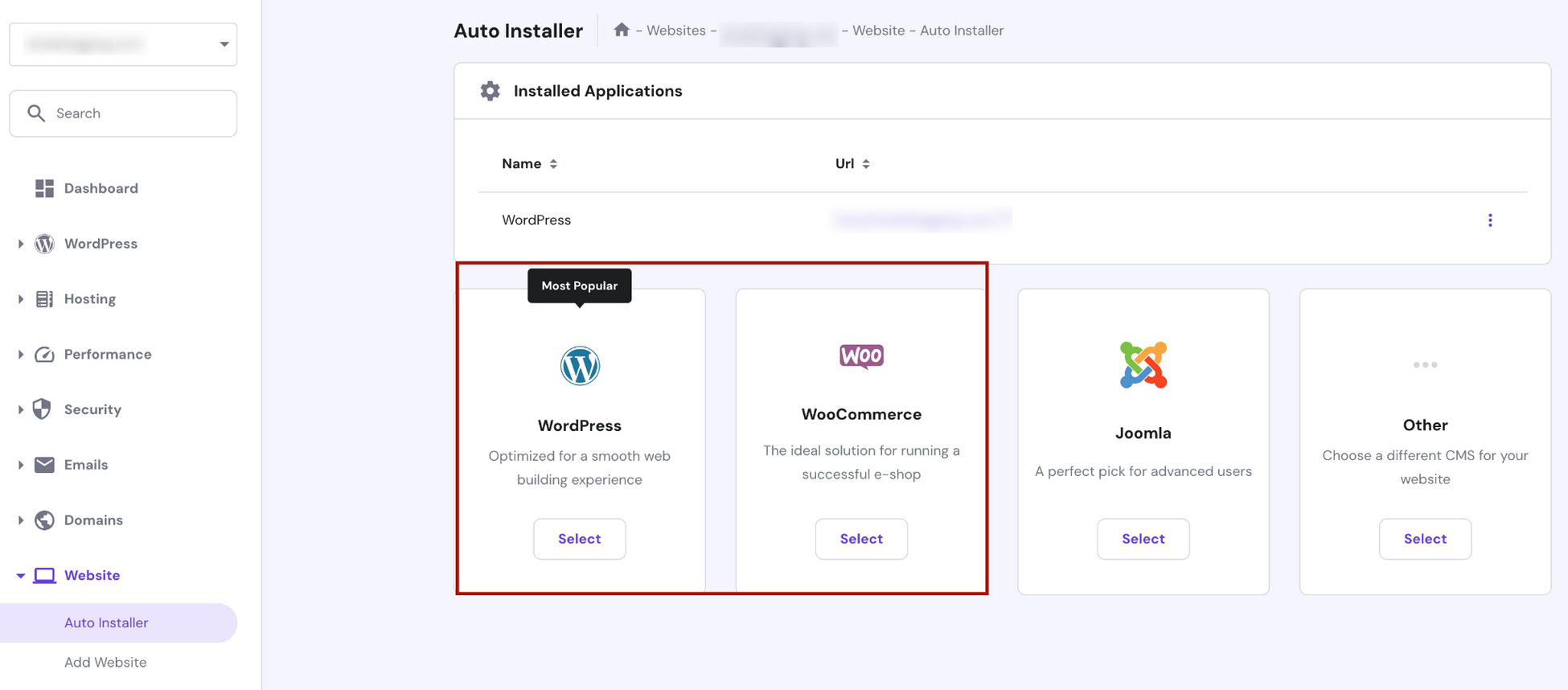Click the Auto Installer page heading

point(519,31)
